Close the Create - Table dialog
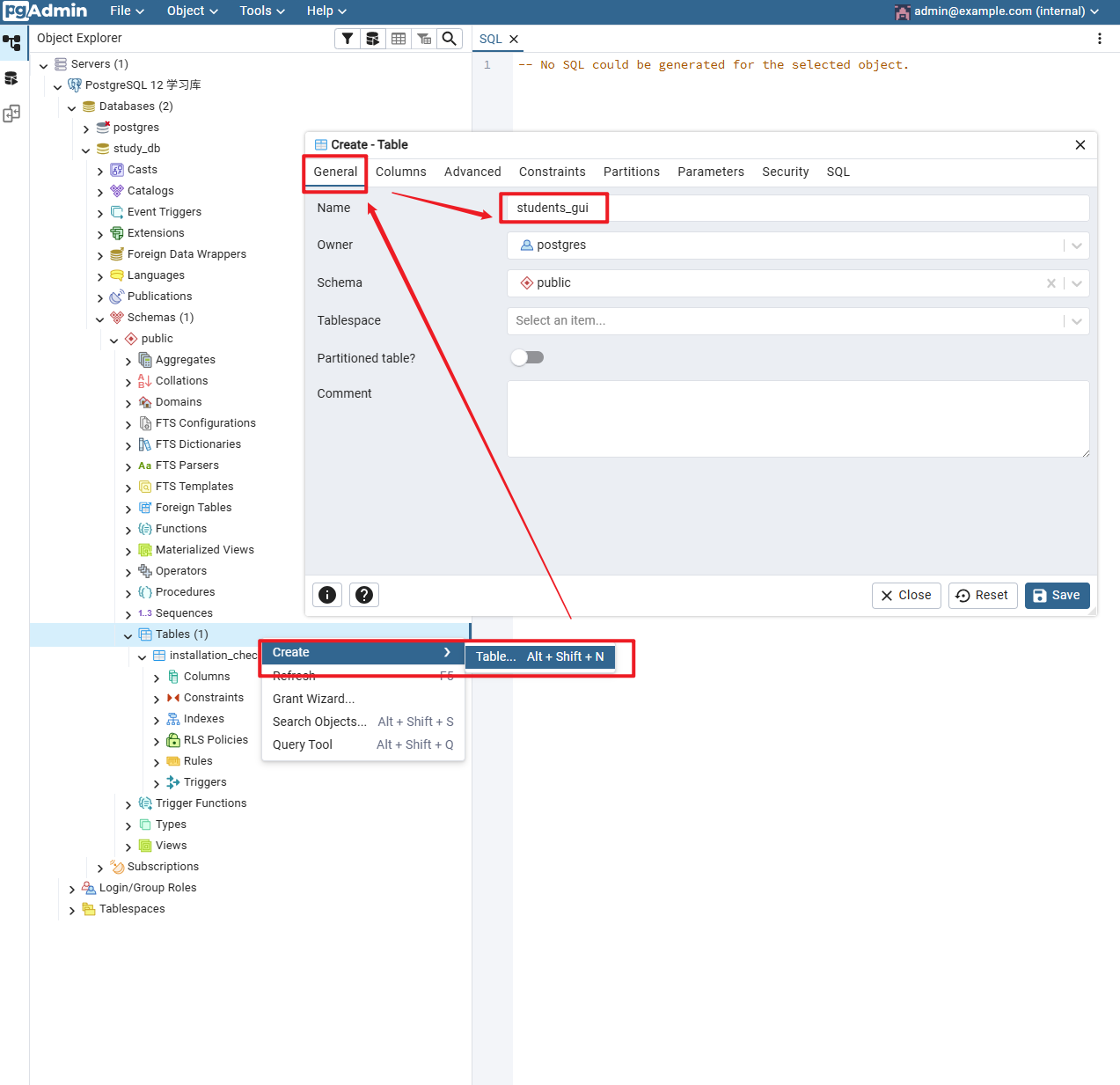The image size is (1120, 1085). click(x=1080, y=145)
